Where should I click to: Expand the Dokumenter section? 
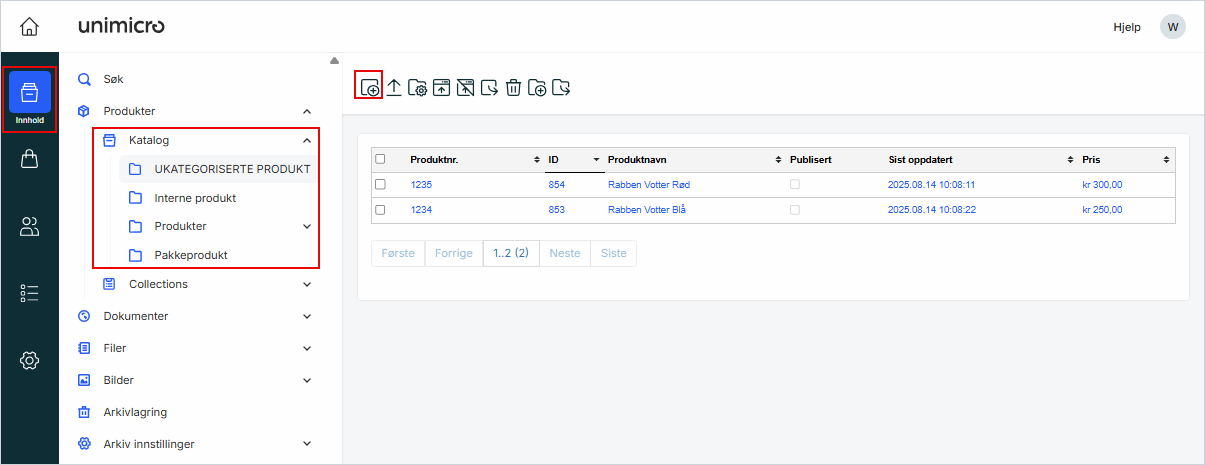[x=307, y=316]
